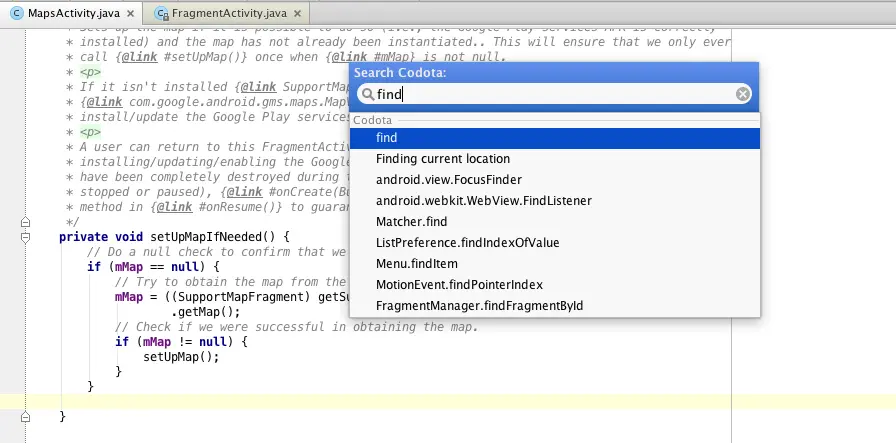Viewport: 896px width, 443px height.
Task: Select the 'Menu.findItem' suggestion
Action: pyautogui.click(x=554, y=264)
